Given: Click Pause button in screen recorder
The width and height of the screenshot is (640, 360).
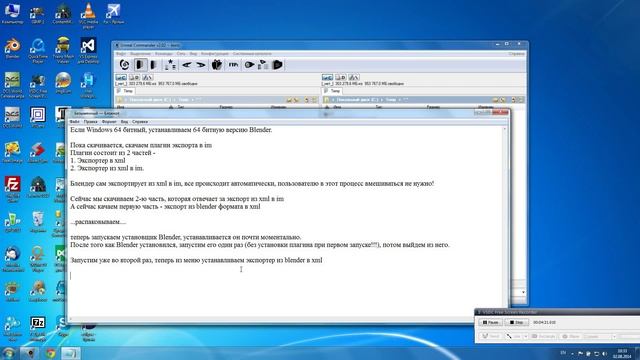Looking at the screenshot, I should click(491, 322).
